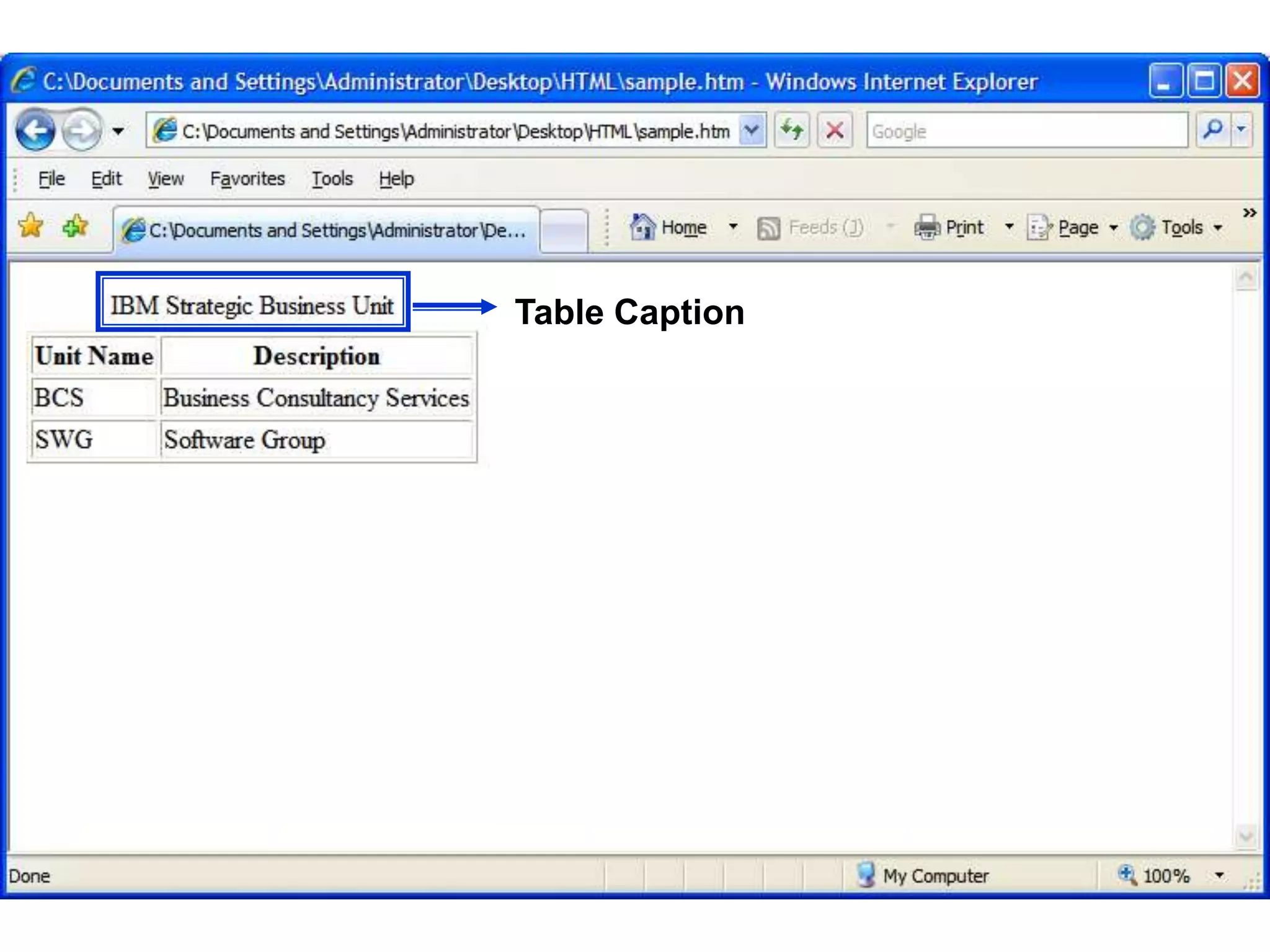The height and width of the screenshot is (952, 1270).
Task: Open the search provider options dropdown
Action: [1241, 131]
